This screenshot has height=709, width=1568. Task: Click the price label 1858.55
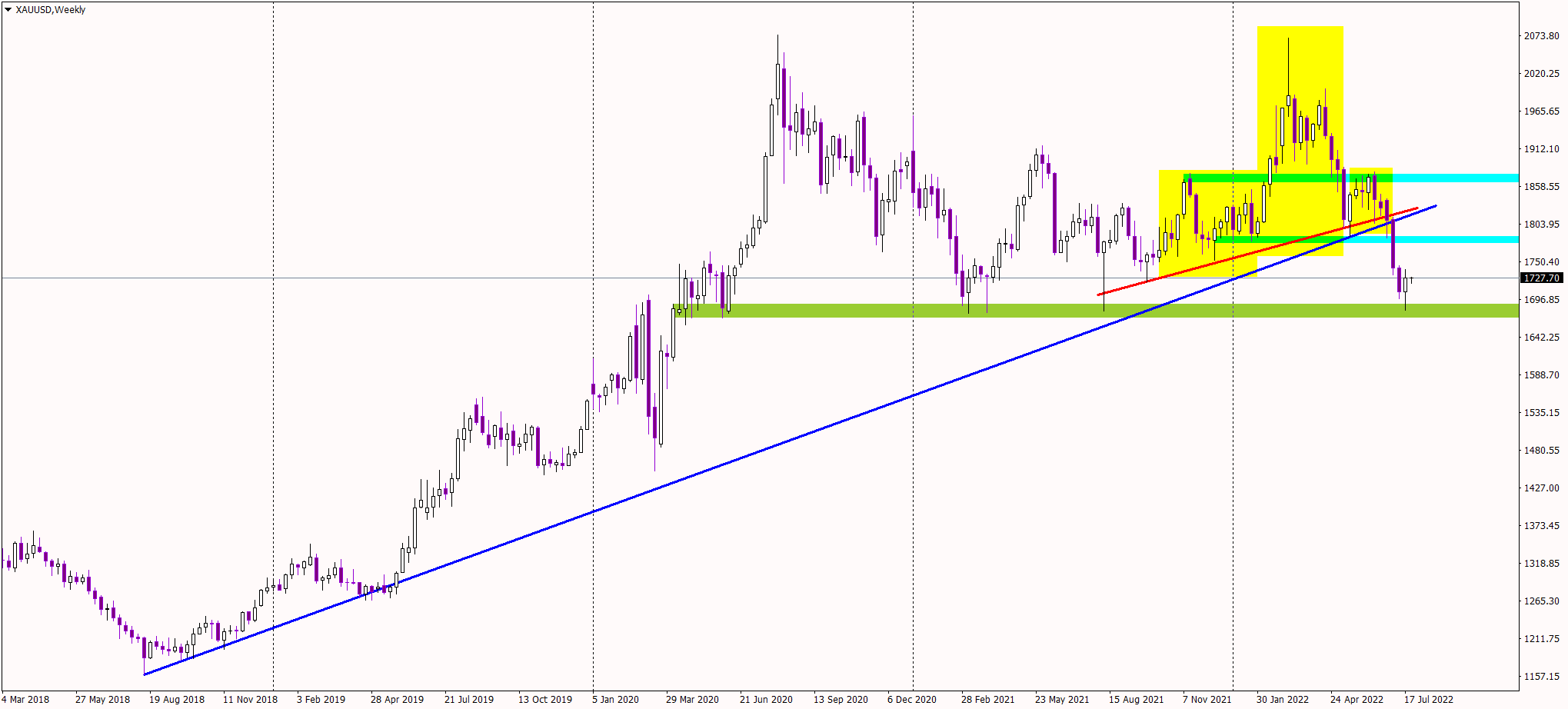point(1542,187)
